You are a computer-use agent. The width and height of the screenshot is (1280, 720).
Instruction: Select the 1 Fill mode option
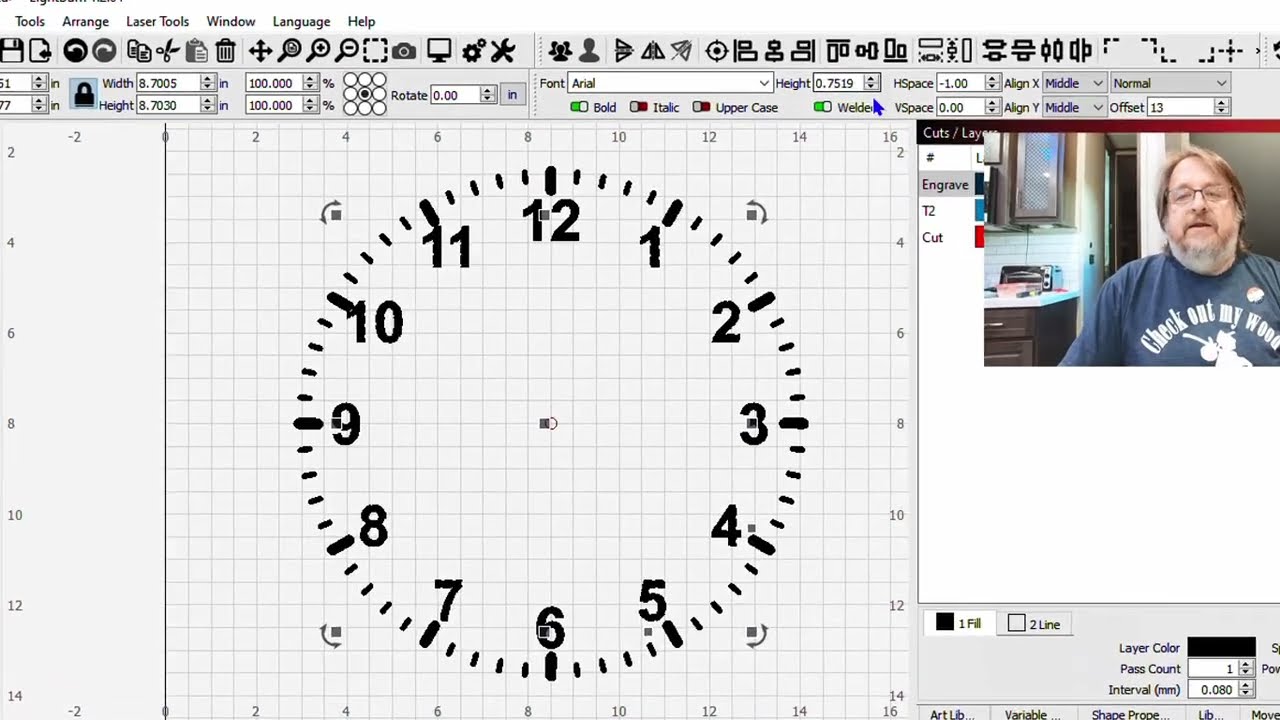pyautogui.click(x=958, y=624)
